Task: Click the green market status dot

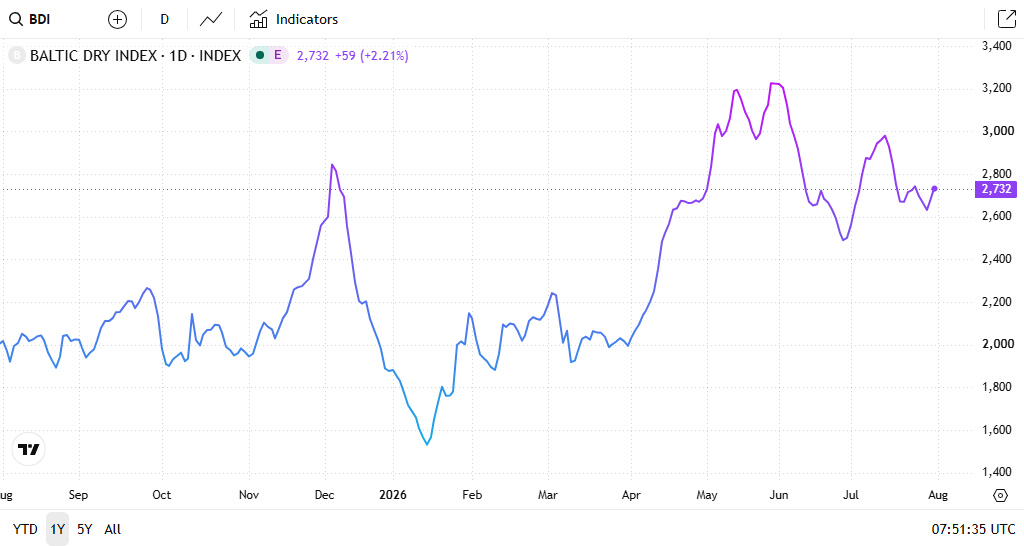Action: click(x=260, y=56)
